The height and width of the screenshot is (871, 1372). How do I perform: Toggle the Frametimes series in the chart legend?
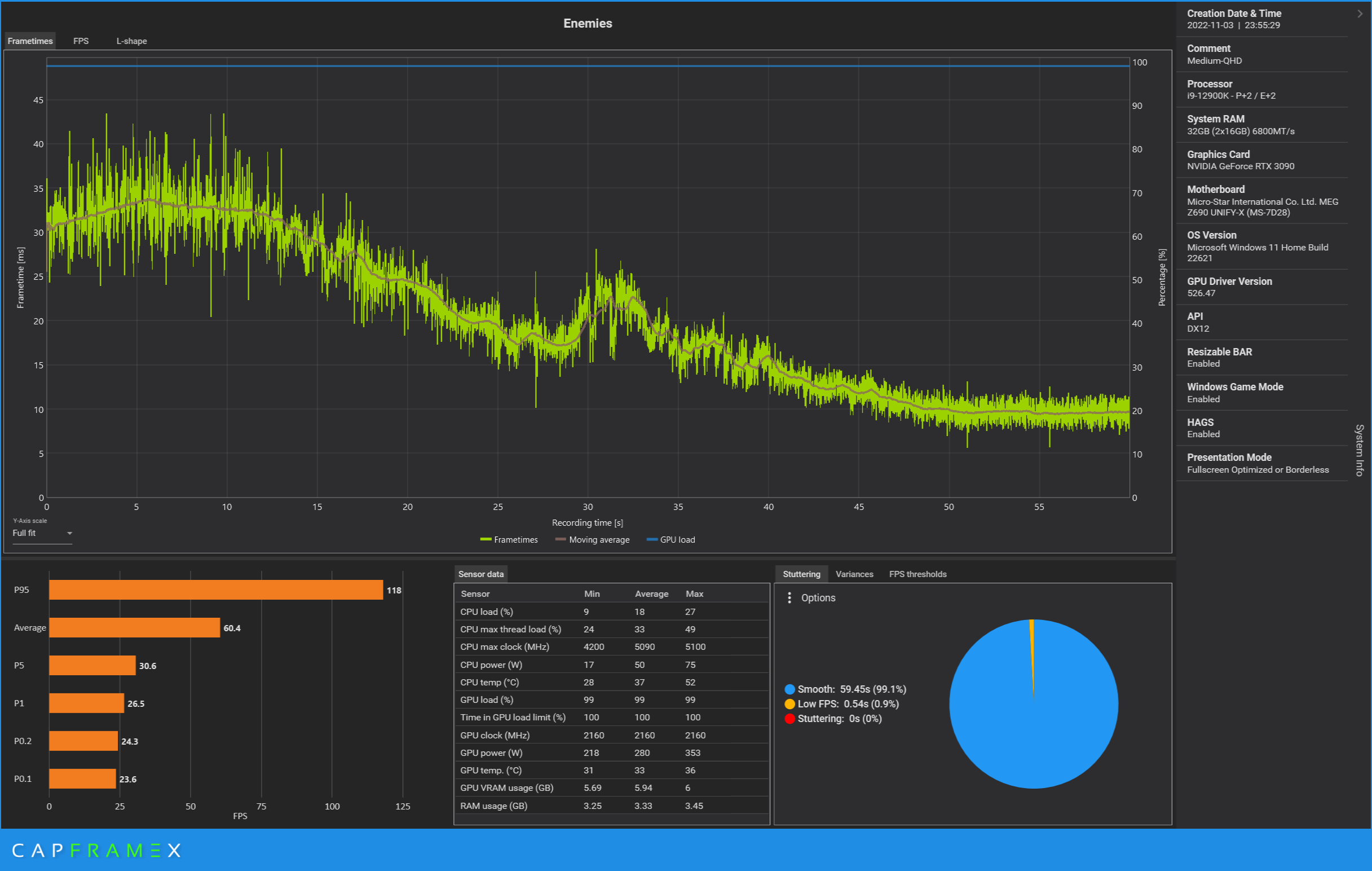509,539
